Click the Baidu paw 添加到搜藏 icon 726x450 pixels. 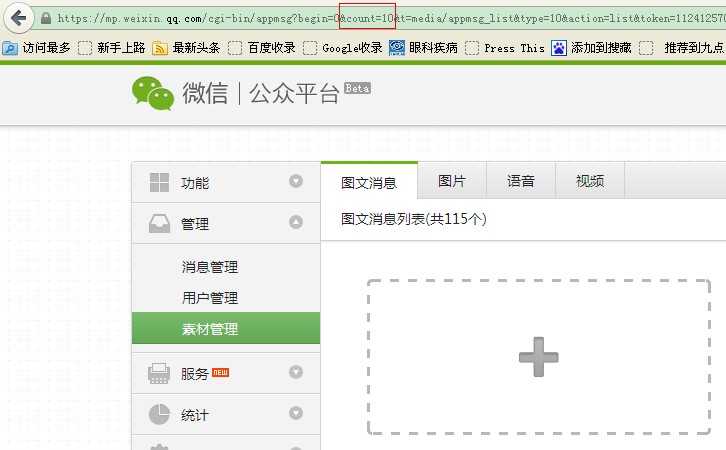[559, 48]
